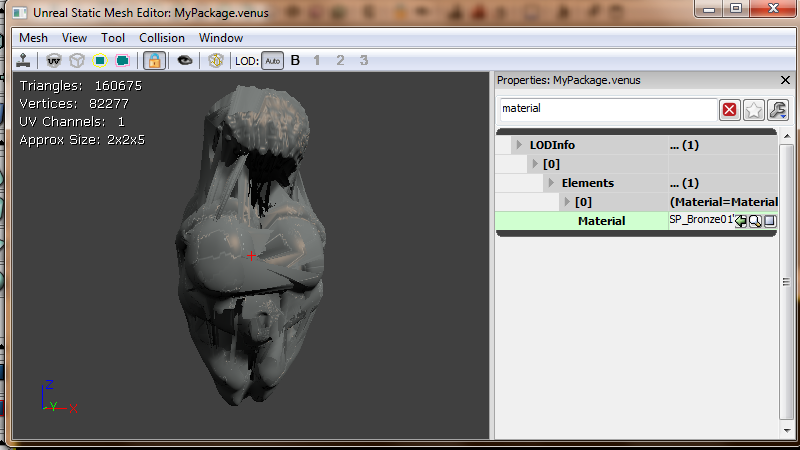Click the first toolbar icon (joystick/realtime)
This screenshot has height=450, width=800.
[23, 60]
